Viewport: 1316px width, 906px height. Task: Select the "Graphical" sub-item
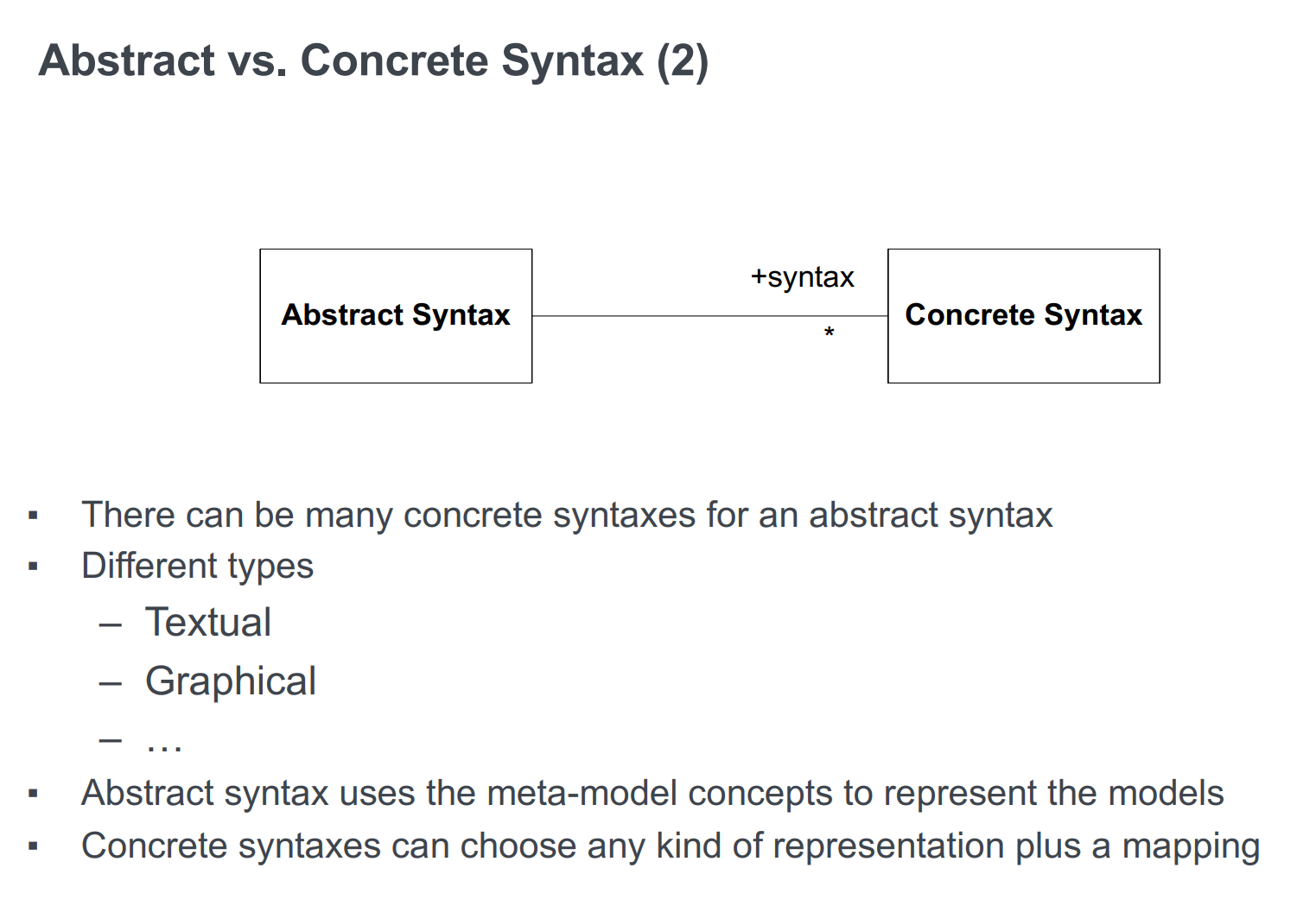(x=230, y=681)
